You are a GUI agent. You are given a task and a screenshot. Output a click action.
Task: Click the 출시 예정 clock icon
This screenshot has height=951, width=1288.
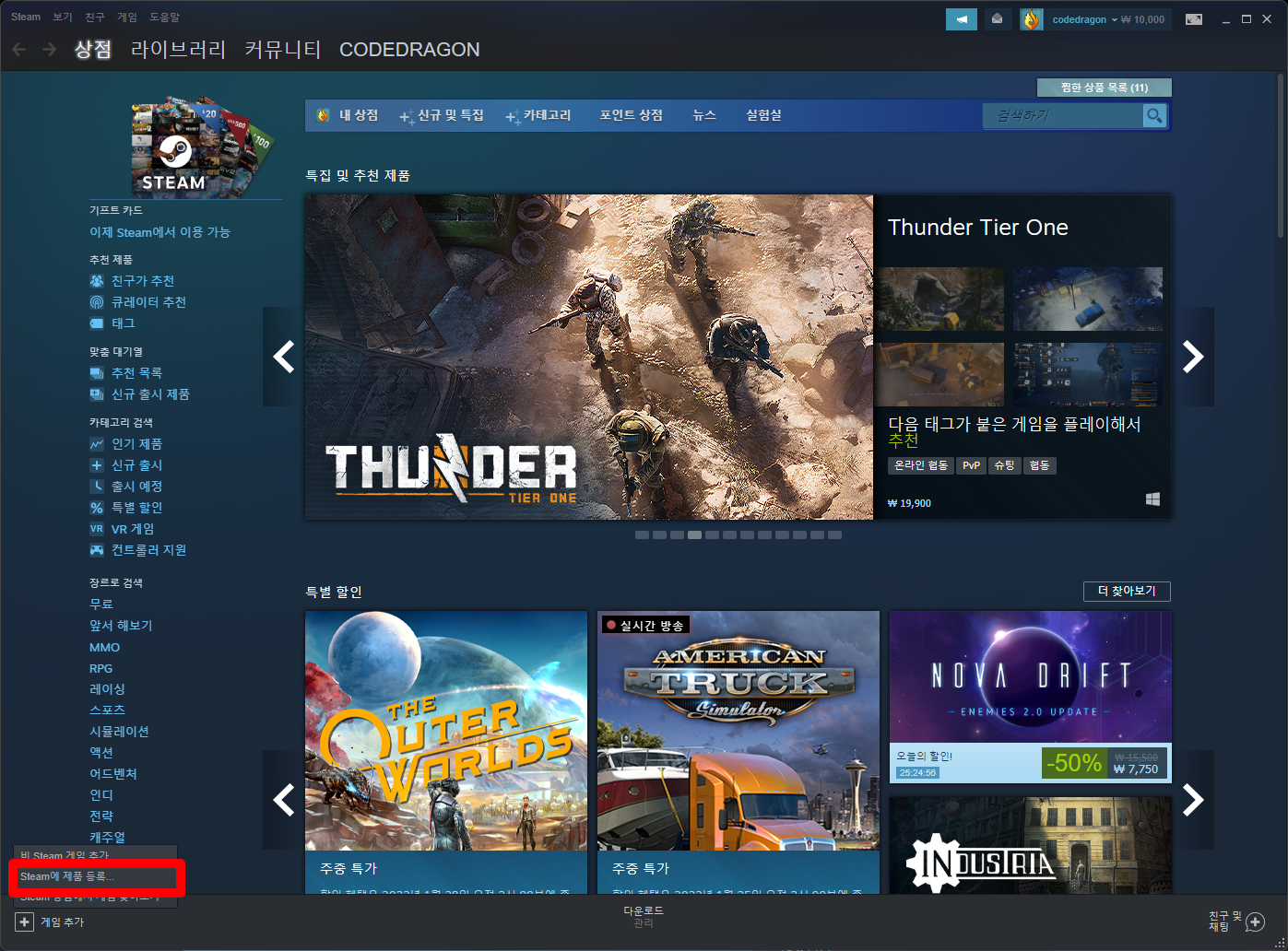click(x=97, y=487)
